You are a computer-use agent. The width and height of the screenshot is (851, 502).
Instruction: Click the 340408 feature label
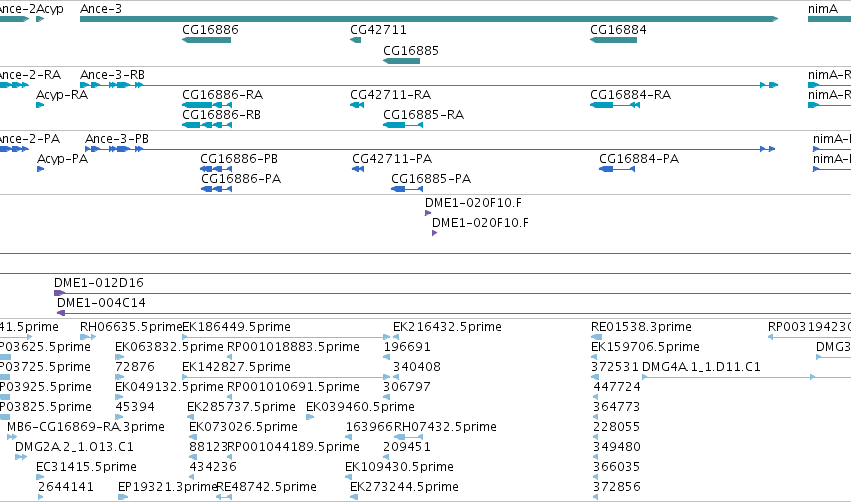coord(417,367)
